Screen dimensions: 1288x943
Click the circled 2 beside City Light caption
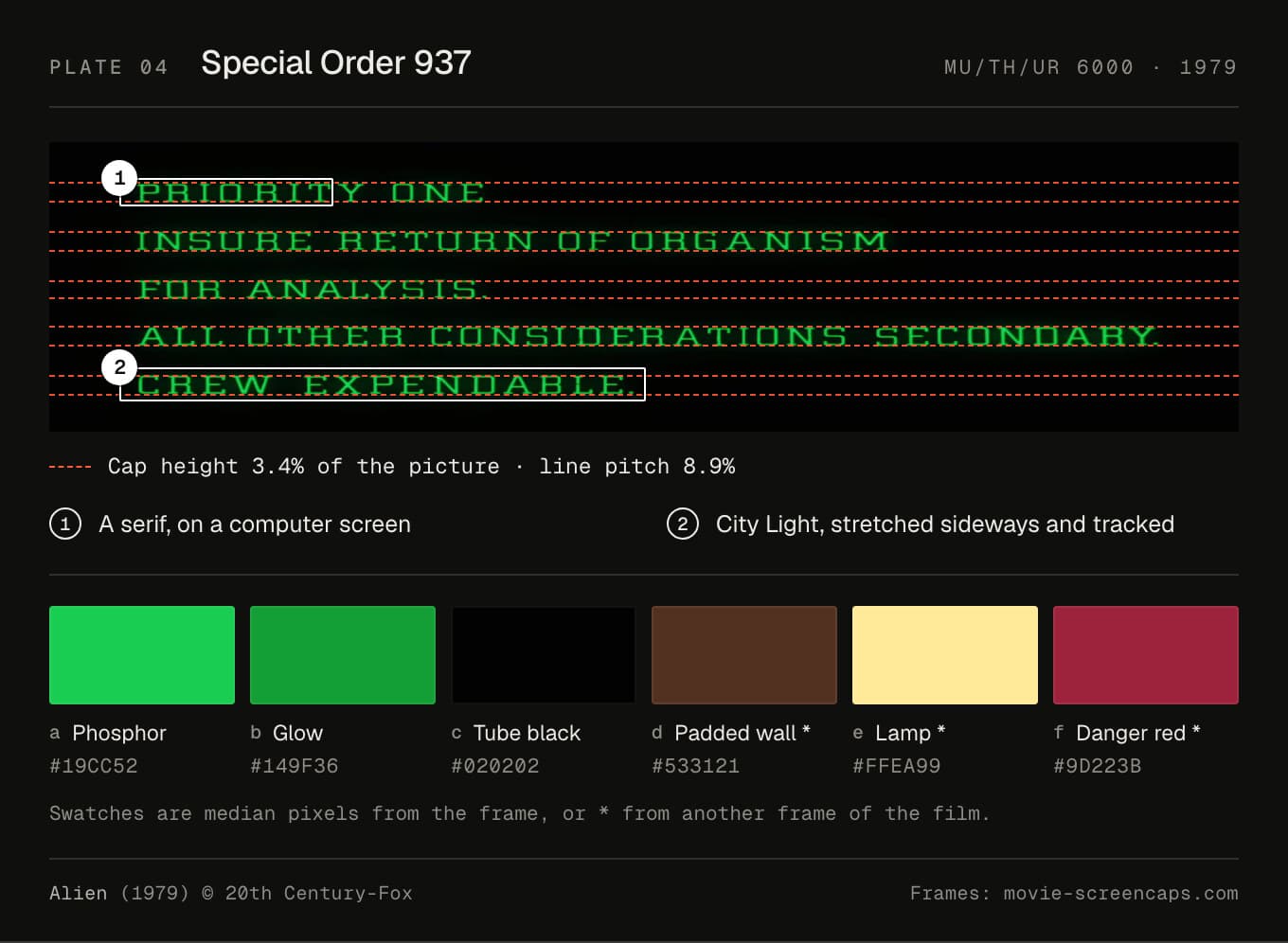[683, 525]
